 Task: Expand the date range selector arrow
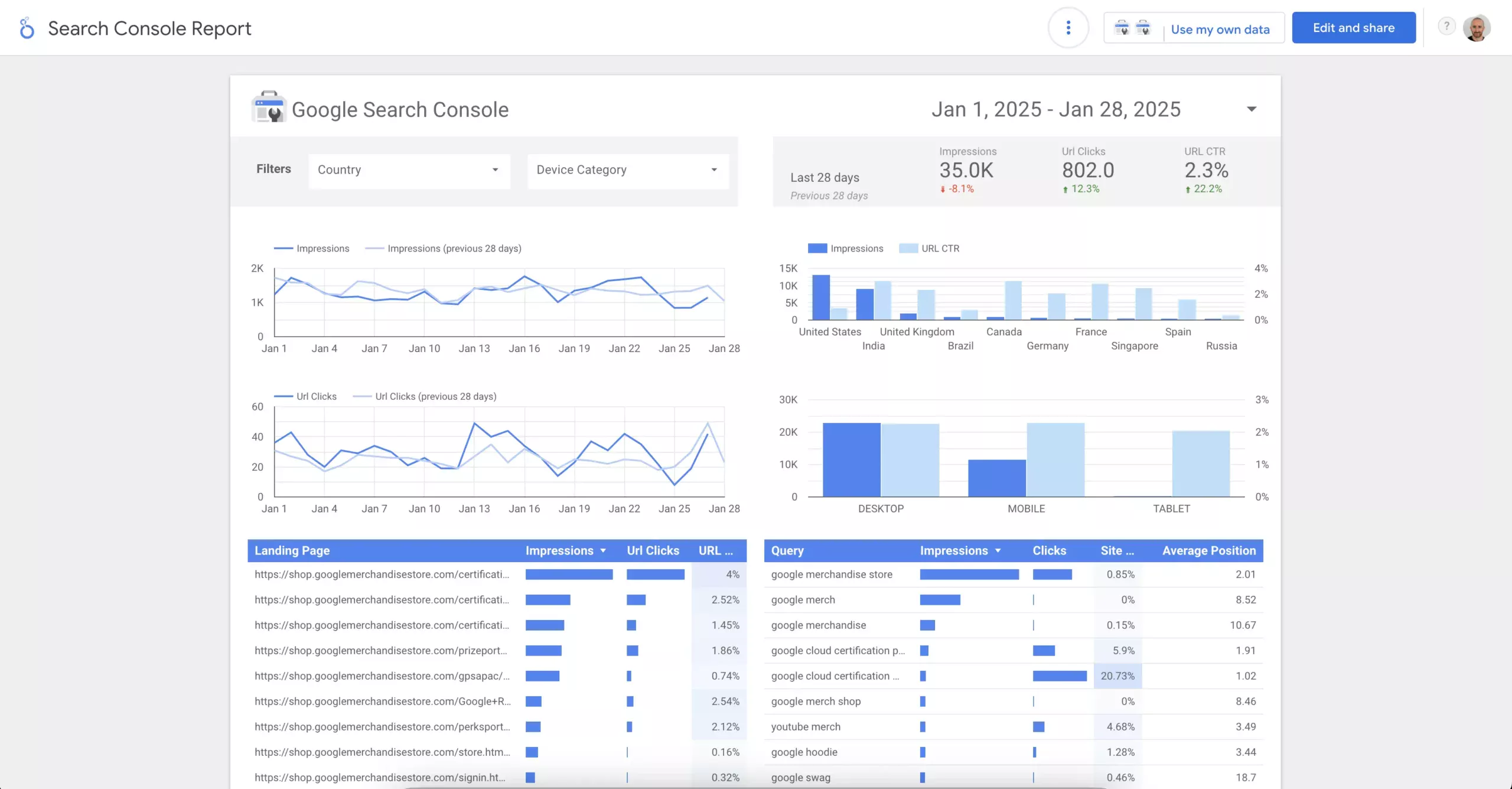pyautogui.click(x=1251, y=109)
